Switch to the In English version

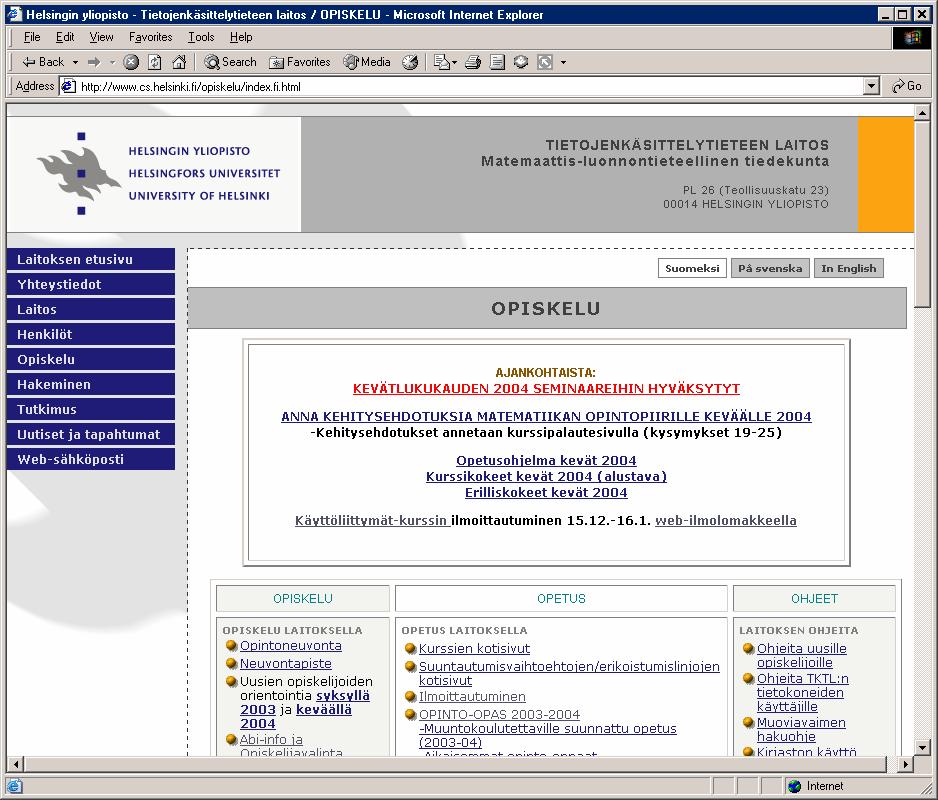848,268
